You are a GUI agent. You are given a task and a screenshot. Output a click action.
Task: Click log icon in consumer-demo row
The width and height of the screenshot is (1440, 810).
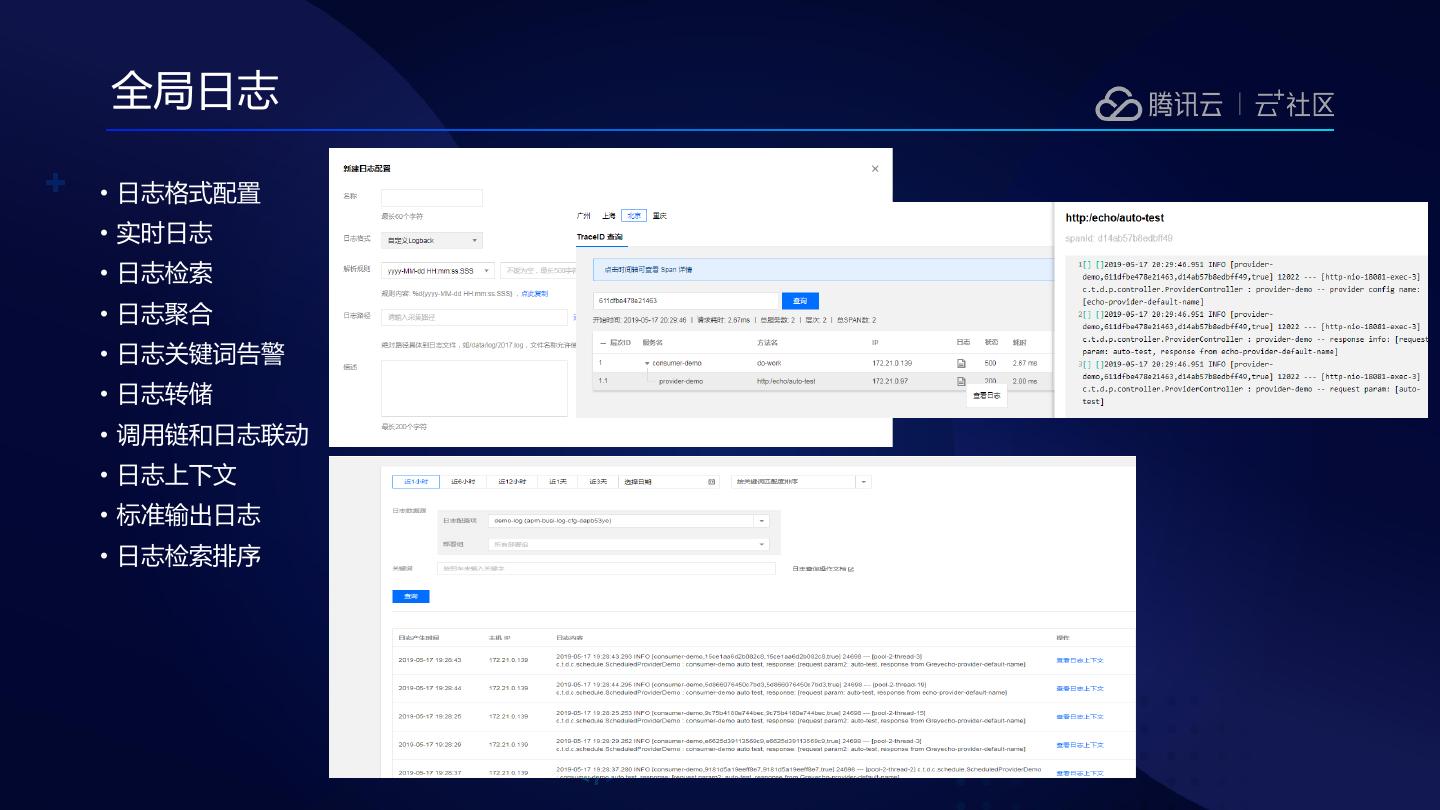click(x=961, y=363)
